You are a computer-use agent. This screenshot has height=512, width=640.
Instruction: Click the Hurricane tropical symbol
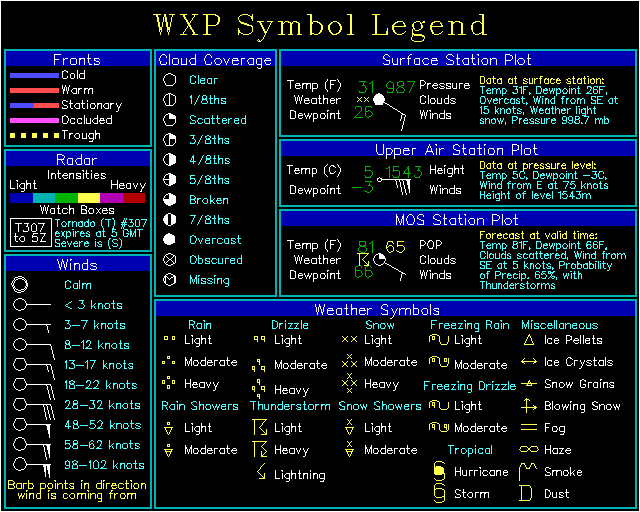coord(439,471)
